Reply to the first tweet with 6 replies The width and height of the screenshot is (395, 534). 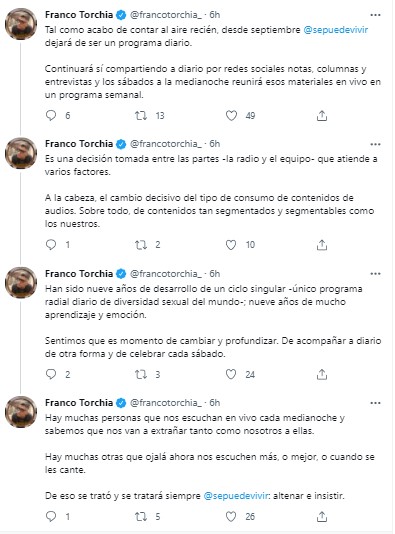pos(51,115)
